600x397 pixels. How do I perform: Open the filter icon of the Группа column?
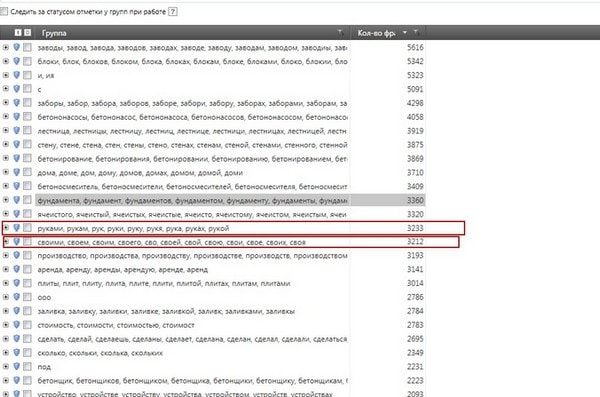(340, 33)
